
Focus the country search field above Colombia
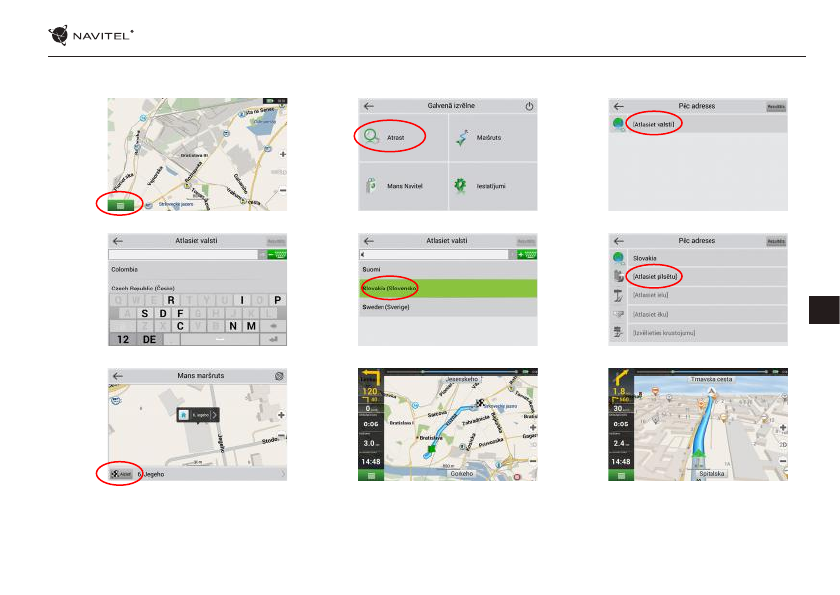coord(183,254)
